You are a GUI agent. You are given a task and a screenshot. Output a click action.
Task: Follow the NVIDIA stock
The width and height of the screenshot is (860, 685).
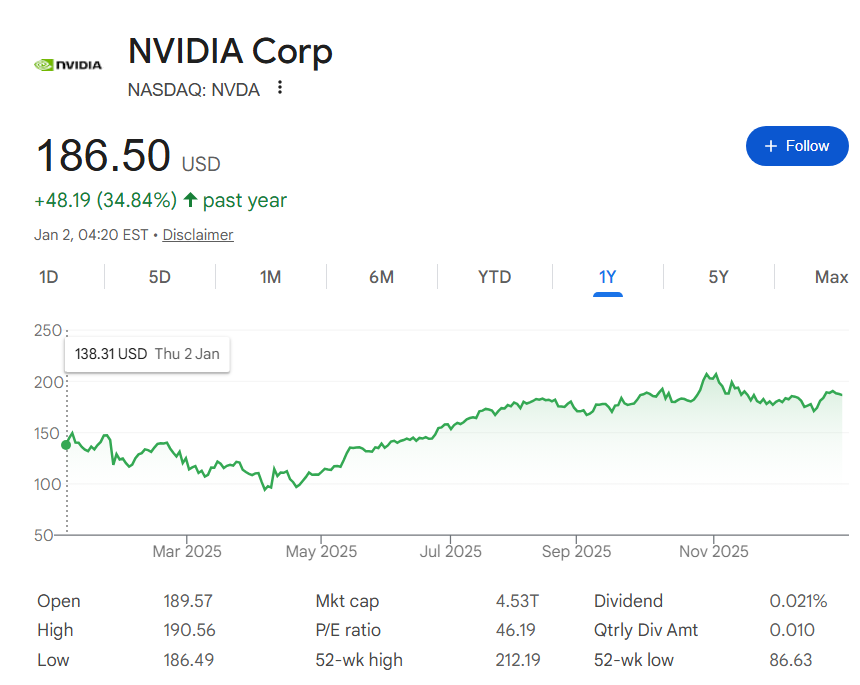797,146
